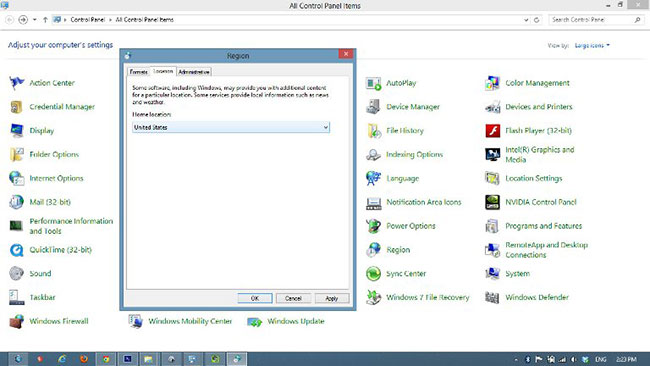Click the Back navigation arrow
This screenshot has height=366, width=650.
10,19
